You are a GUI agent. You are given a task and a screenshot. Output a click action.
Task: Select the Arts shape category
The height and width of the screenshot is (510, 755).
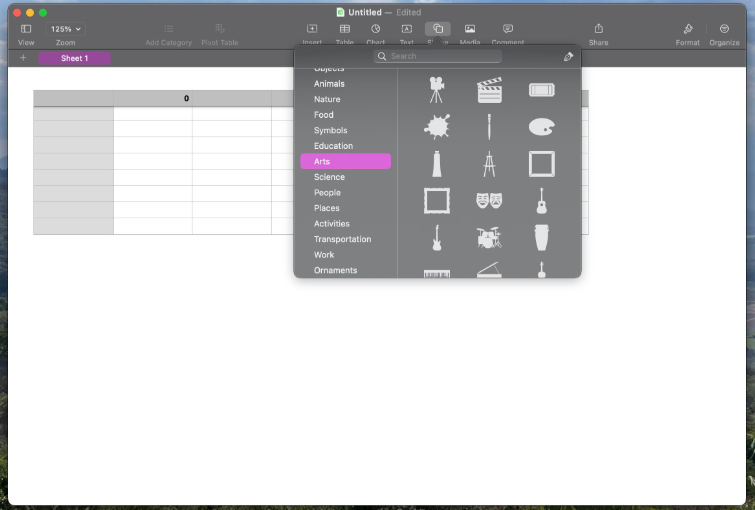[346, 161]
